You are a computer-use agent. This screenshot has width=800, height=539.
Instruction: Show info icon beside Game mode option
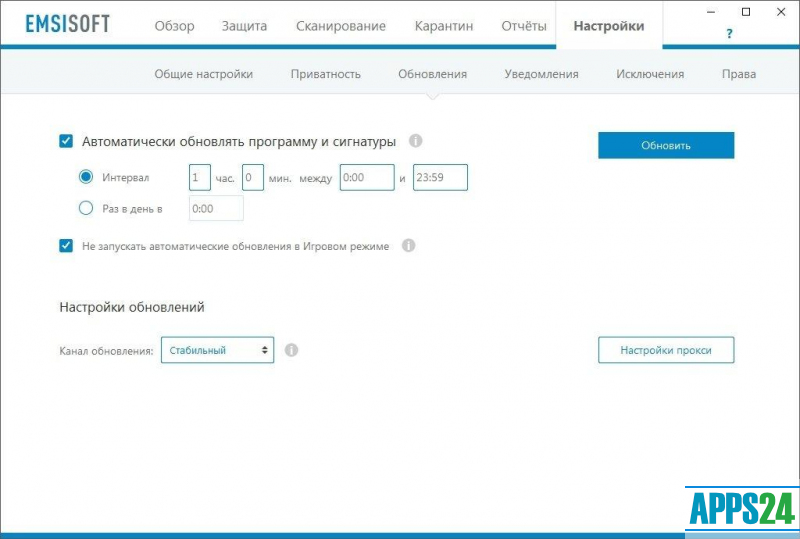408,245
